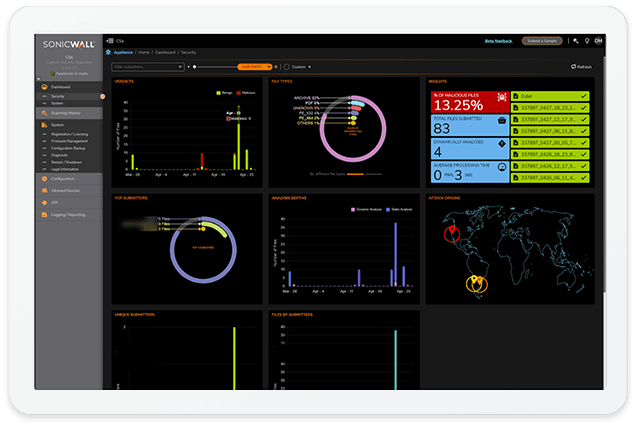The image size is (637, 427).
Task: Click the API sidebar icon
Action: tap(42, 203)
